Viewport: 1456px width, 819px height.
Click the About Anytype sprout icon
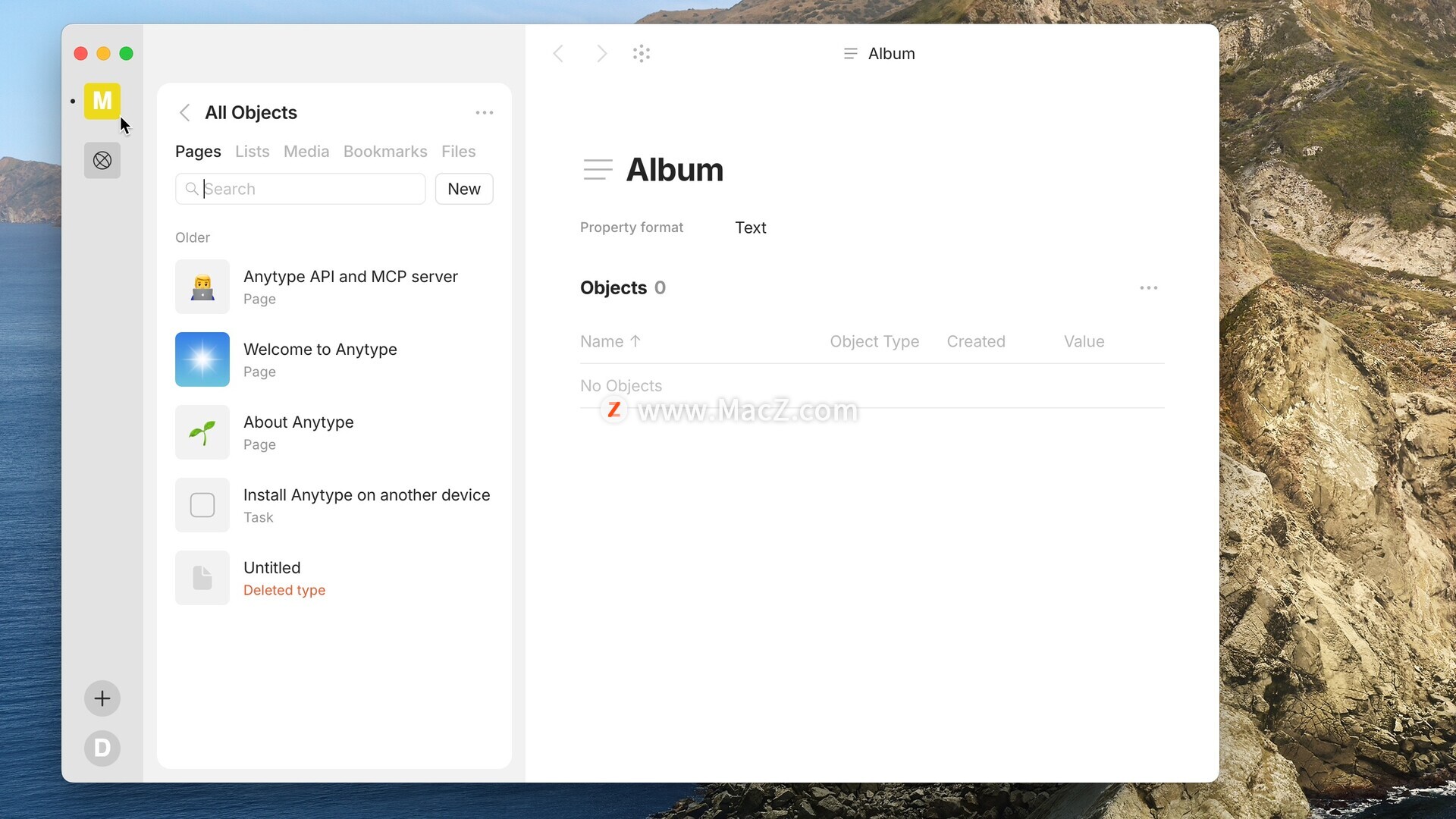[202, 432]
